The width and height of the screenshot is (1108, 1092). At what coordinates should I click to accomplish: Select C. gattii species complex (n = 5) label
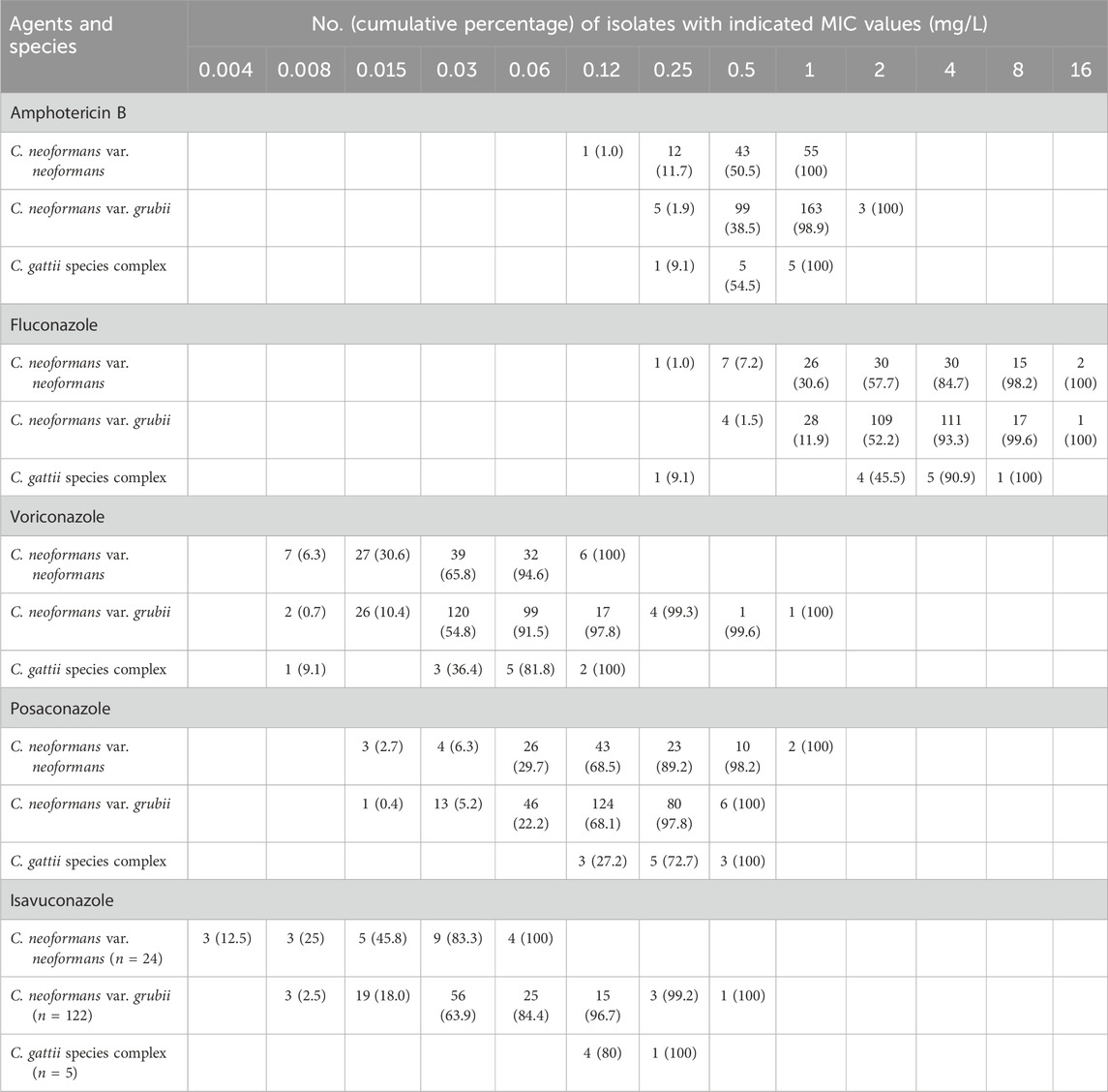(x=89, y=1062)
